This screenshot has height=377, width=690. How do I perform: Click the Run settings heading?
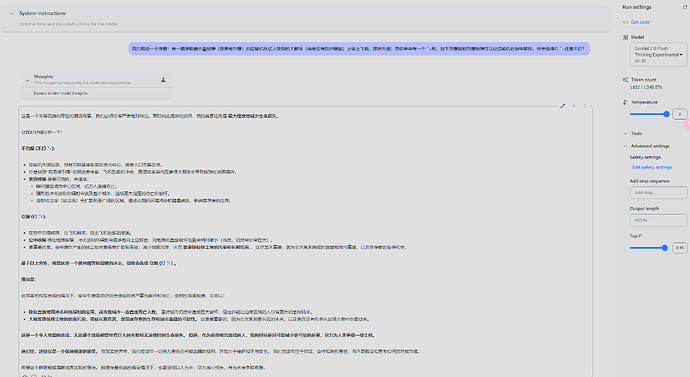tap(637, 7)
